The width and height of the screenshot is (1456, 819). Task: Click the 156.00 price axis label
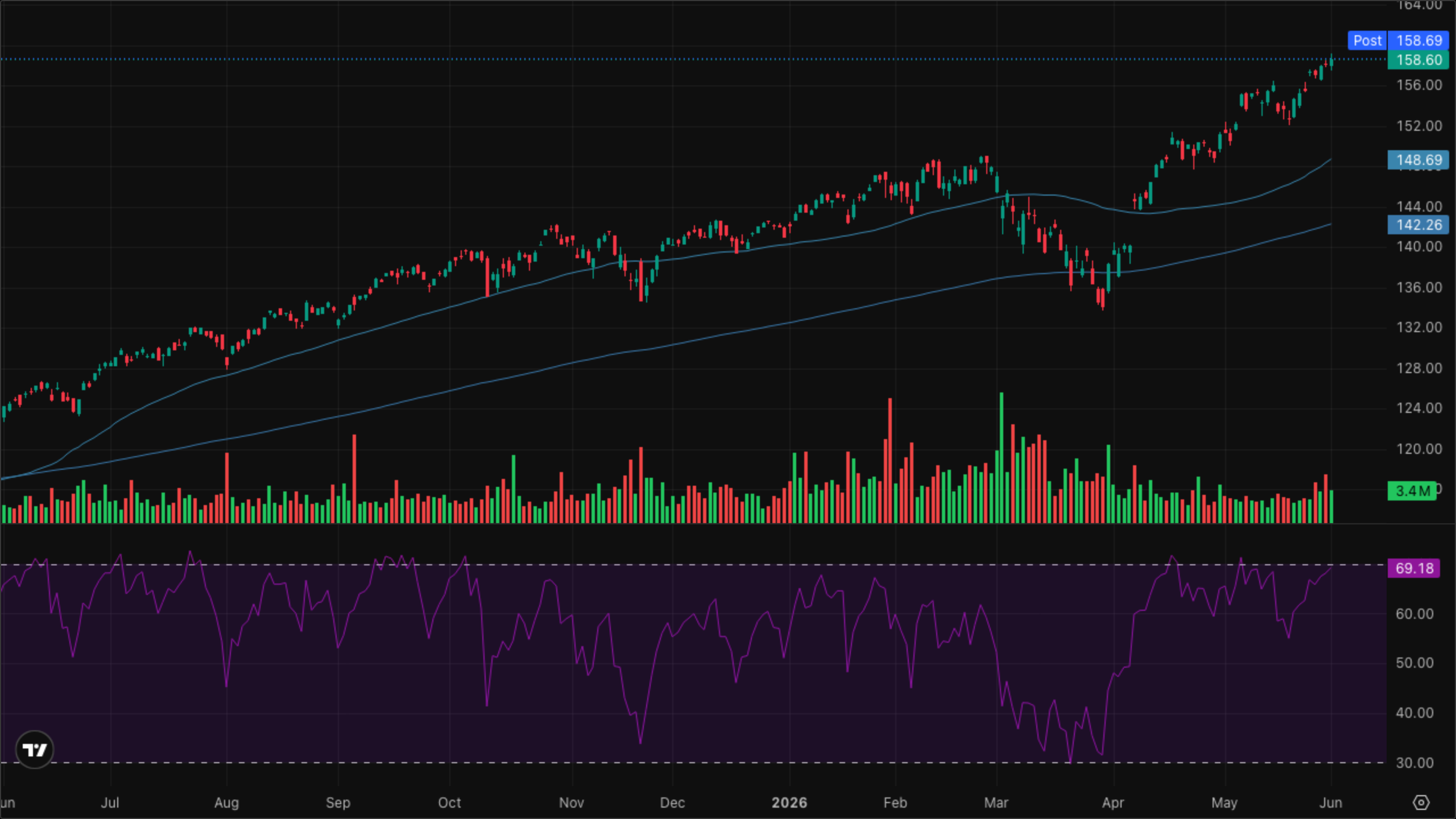click(1419, 85)
